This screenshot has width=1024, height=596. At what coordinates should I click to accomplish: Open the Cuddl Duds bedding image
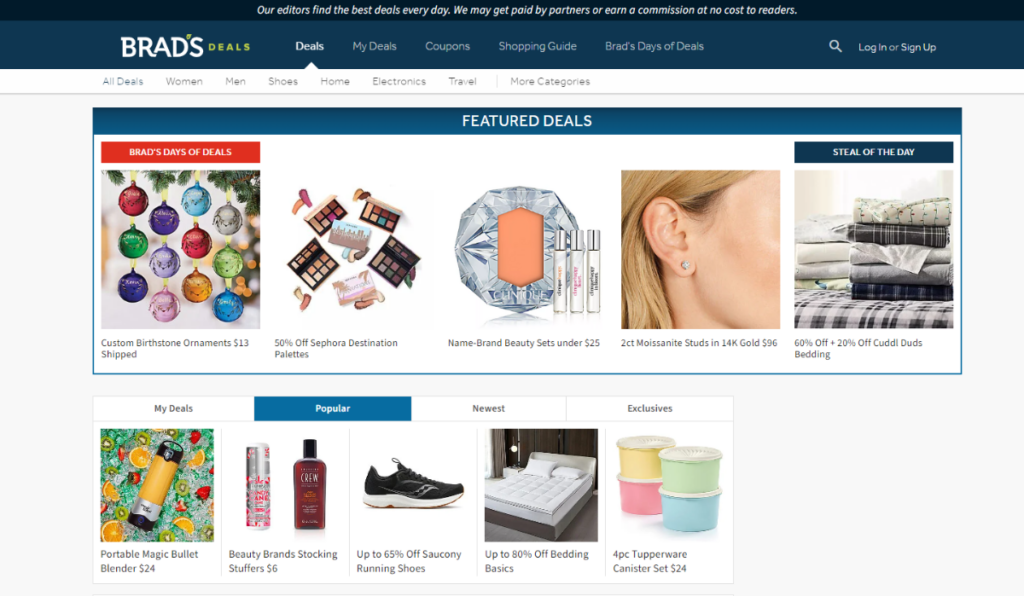click(873, 249)
